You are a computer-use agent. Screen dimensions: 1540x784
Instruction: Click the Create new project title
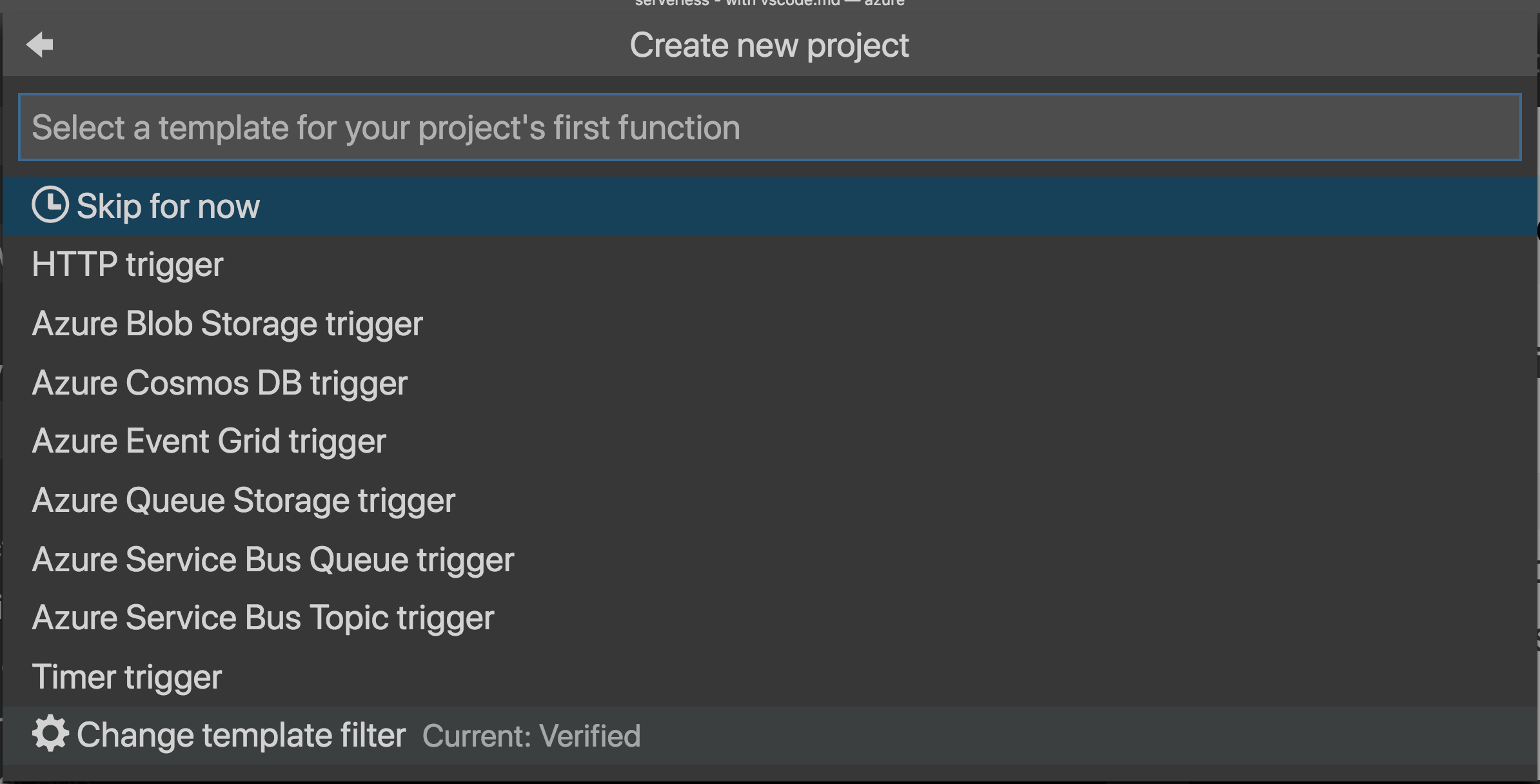pos(769,45)
